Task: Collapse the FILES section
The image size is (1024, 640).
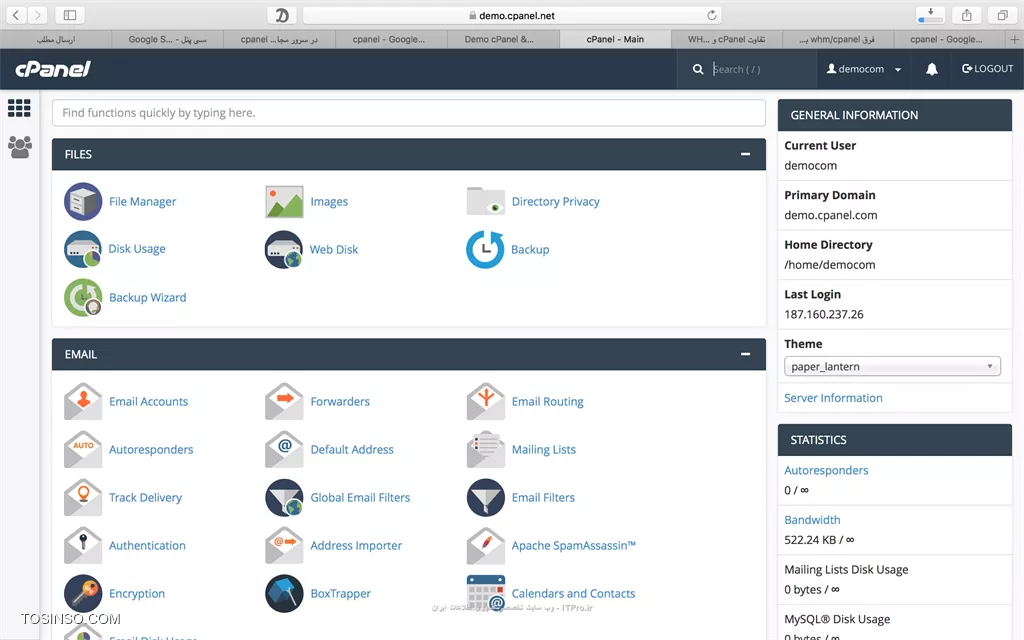Action: 745,154
